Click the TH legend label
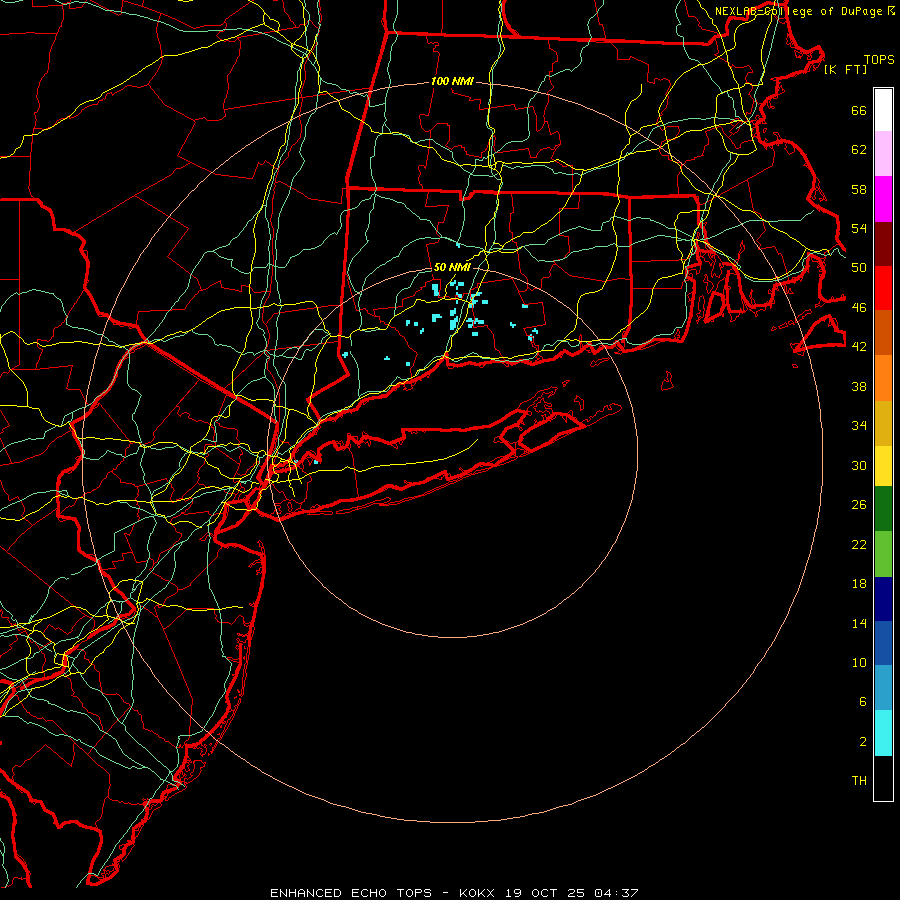The width and height of the screenshot is (900, 900). point(859,780)
